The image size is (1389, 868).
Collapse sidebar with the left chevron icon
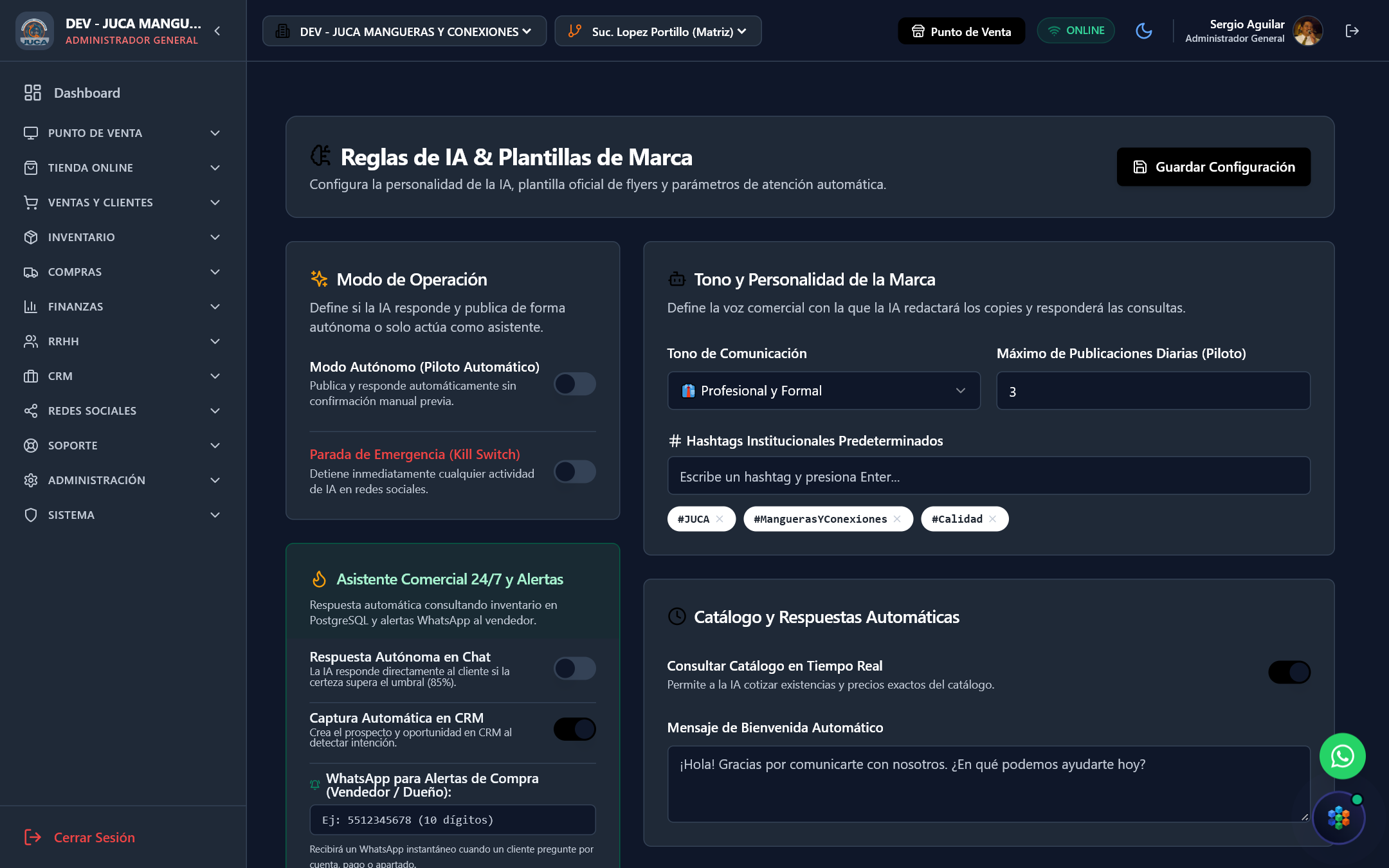coord(217,31)
